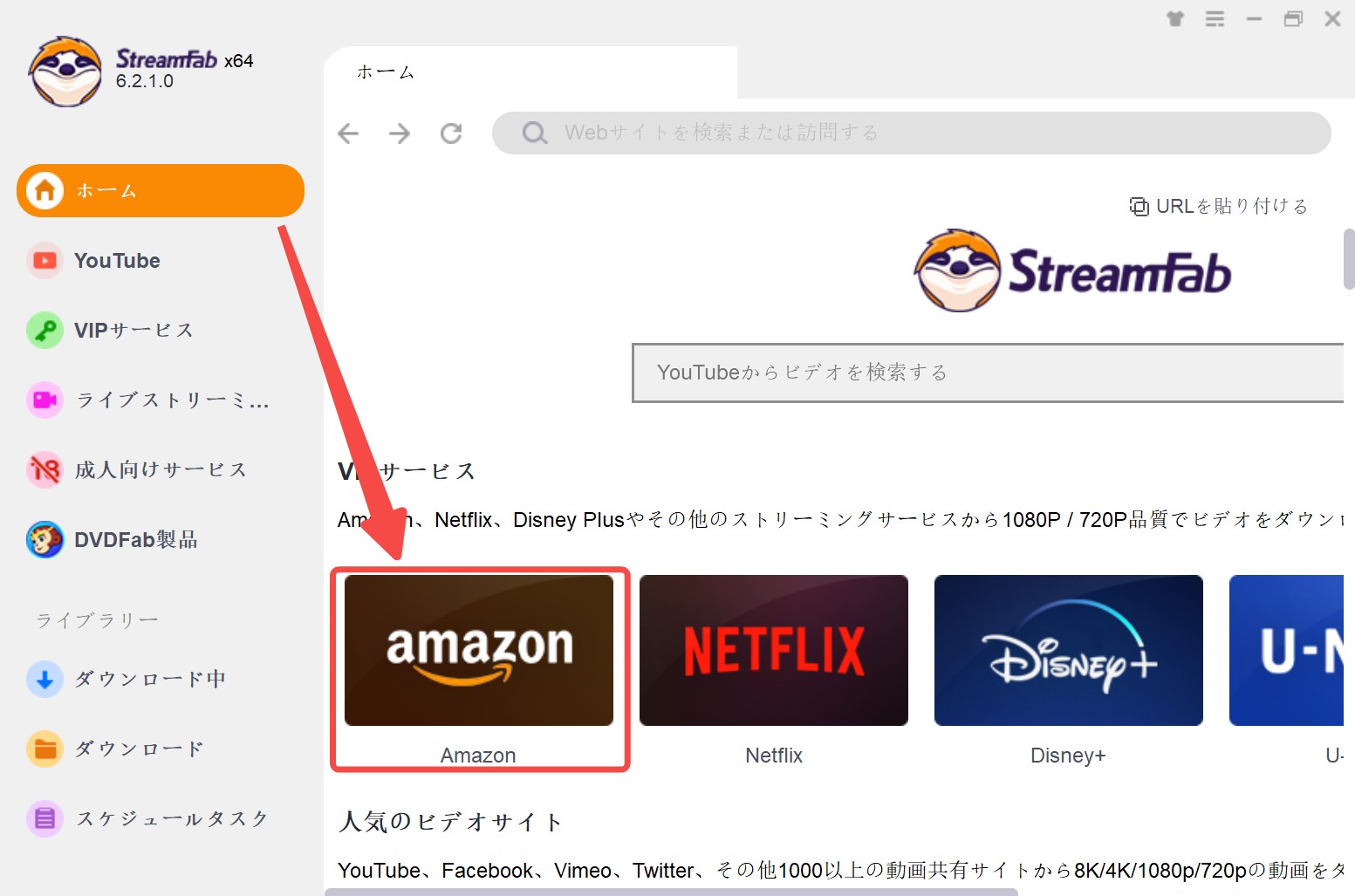This screenshot has width=1355, height=896.
Task: Restore down the StreamFab window
Action: [x=1293, y=18]
